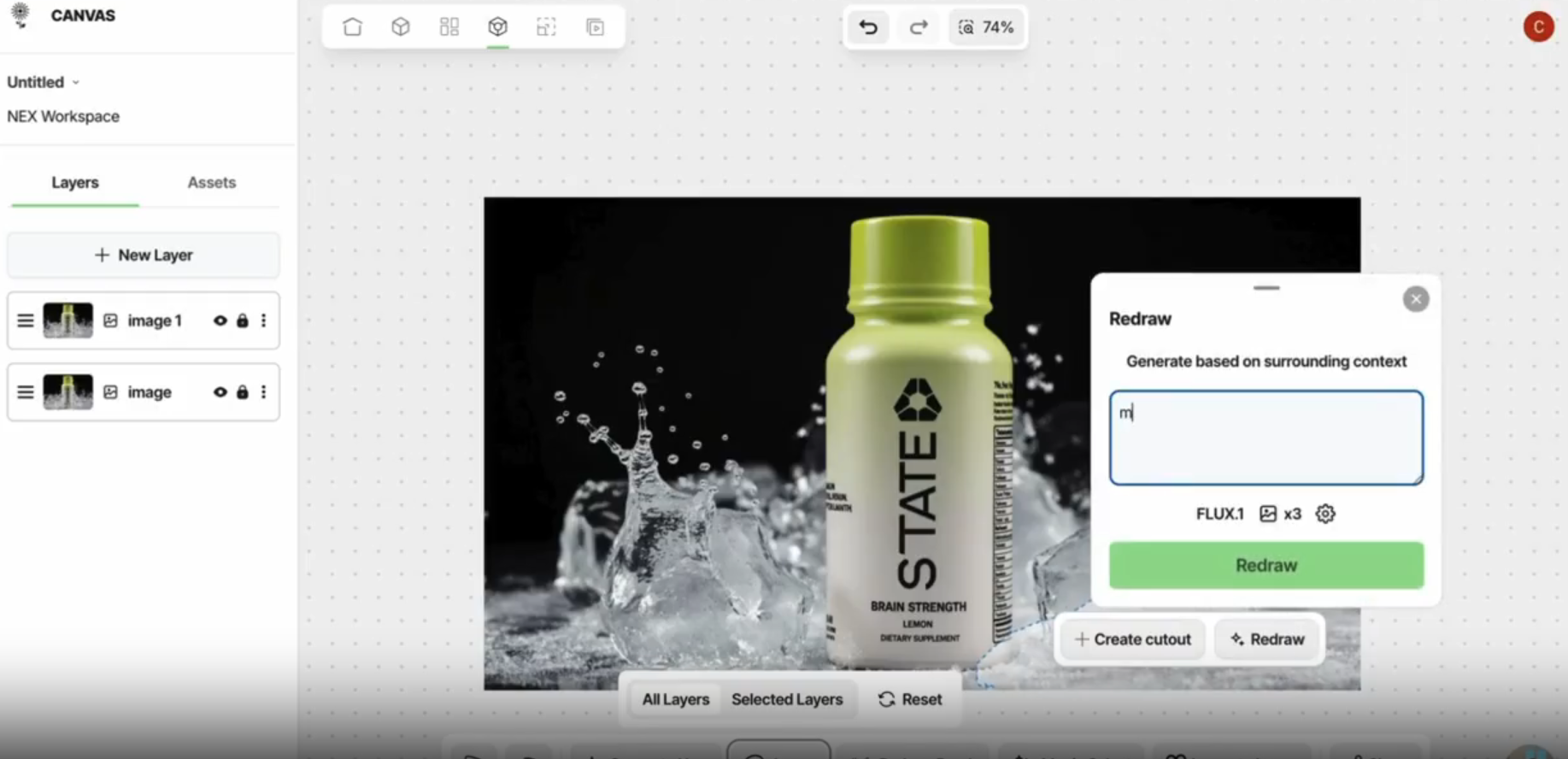Viewport: 1568px width, 759px height.
Task: Reset the selection
Action: tap(910, 699)
